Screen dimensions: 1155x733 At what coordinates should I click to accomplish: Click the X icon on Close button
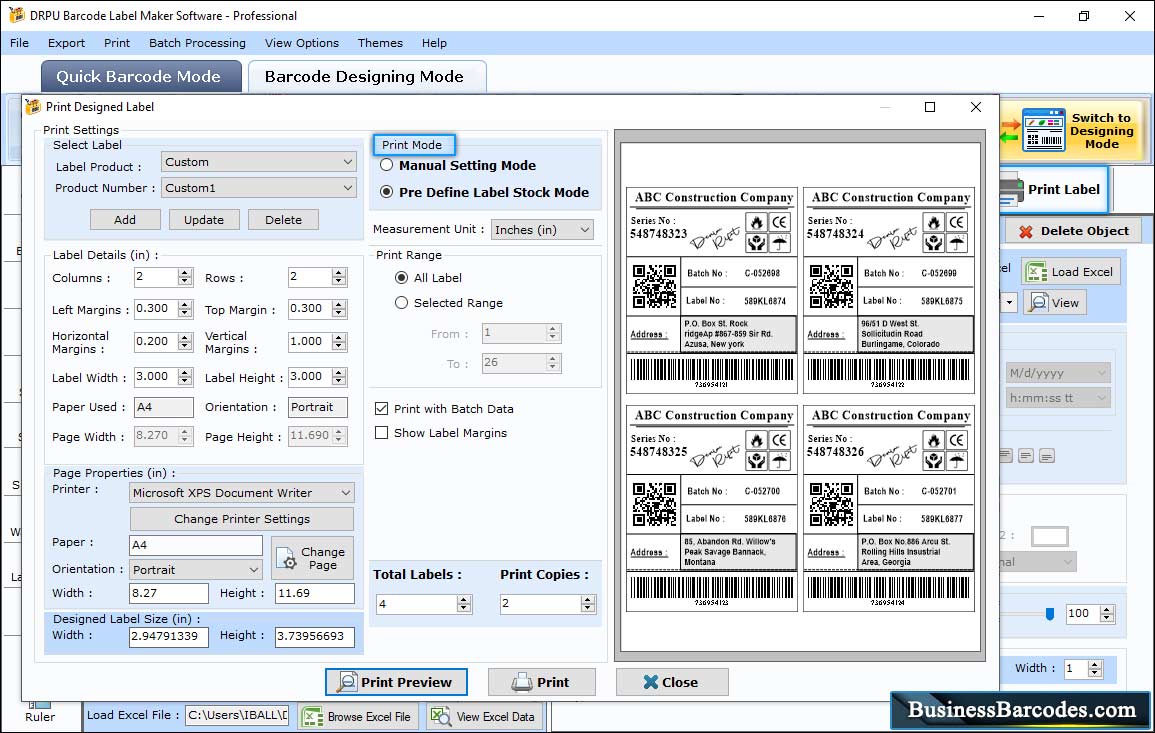650,682
